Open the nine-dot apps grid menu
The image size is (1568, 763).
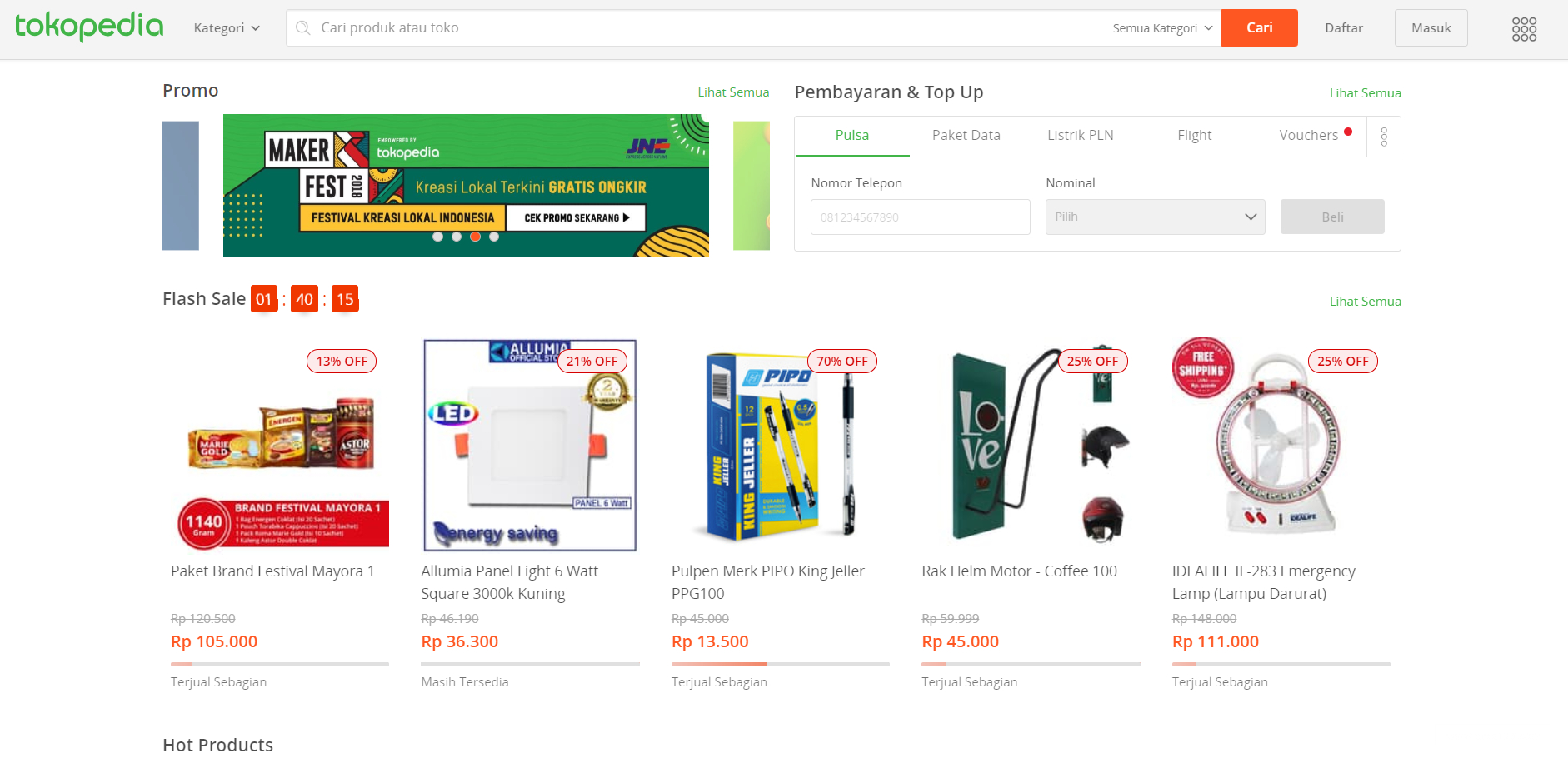pyautogui.click(x=1524, y=29)
